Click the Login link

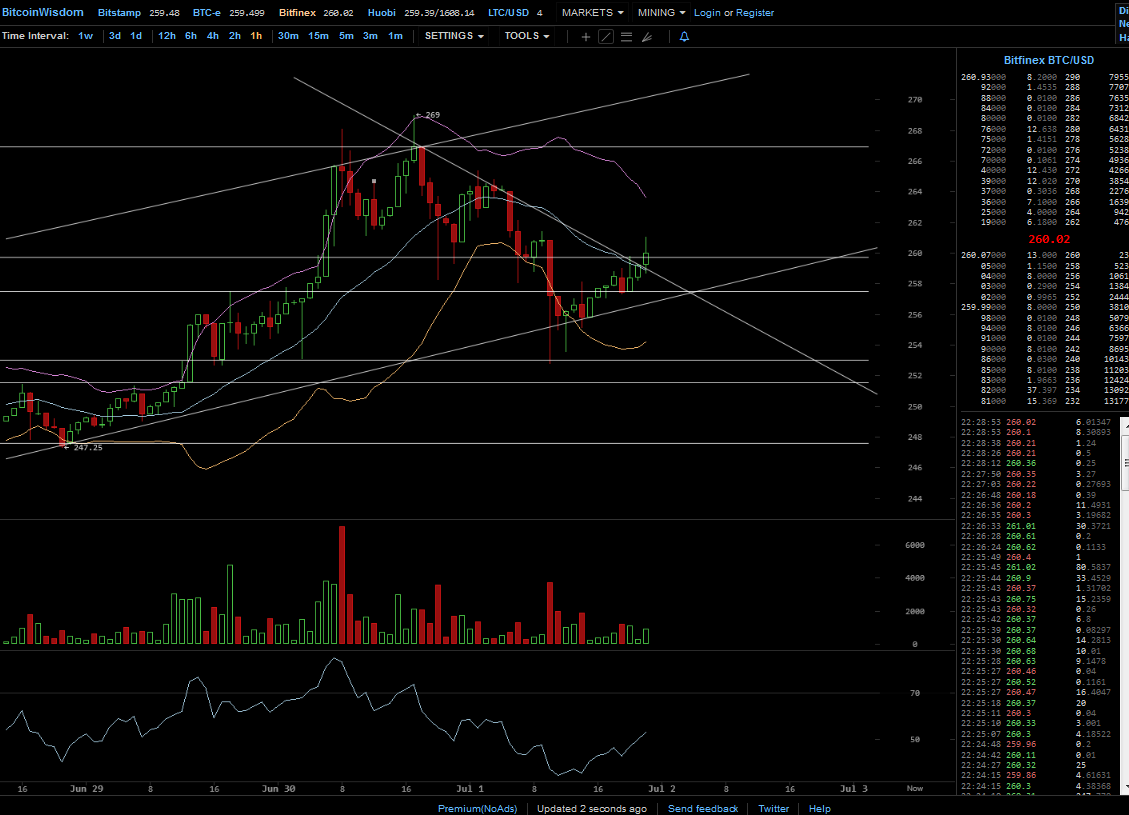[x=707, y=13]
